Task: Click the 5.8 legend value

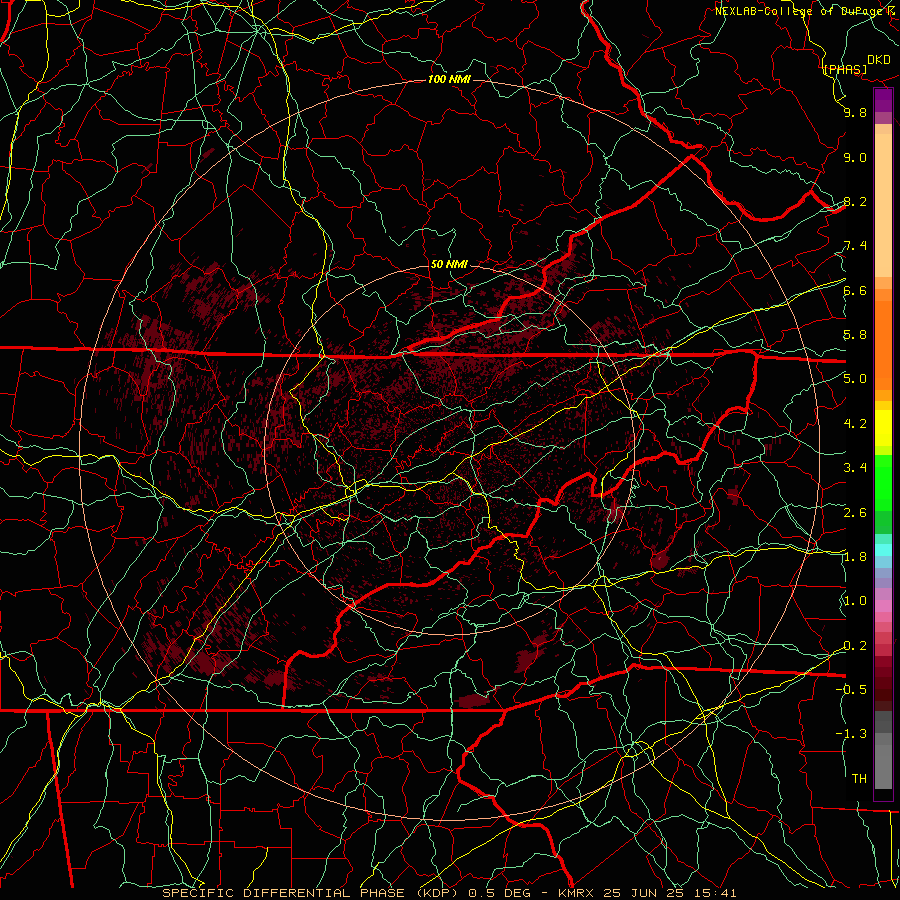Action: tap(855, 335)
